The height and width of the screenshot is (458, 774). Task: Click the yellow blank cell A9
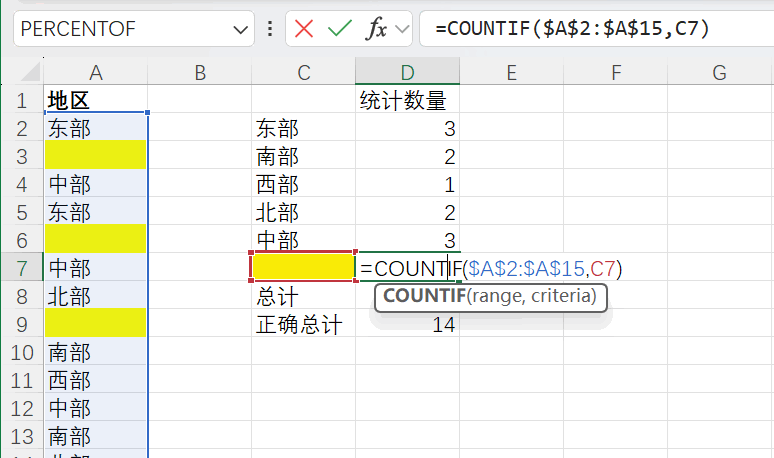pos(96,323)
